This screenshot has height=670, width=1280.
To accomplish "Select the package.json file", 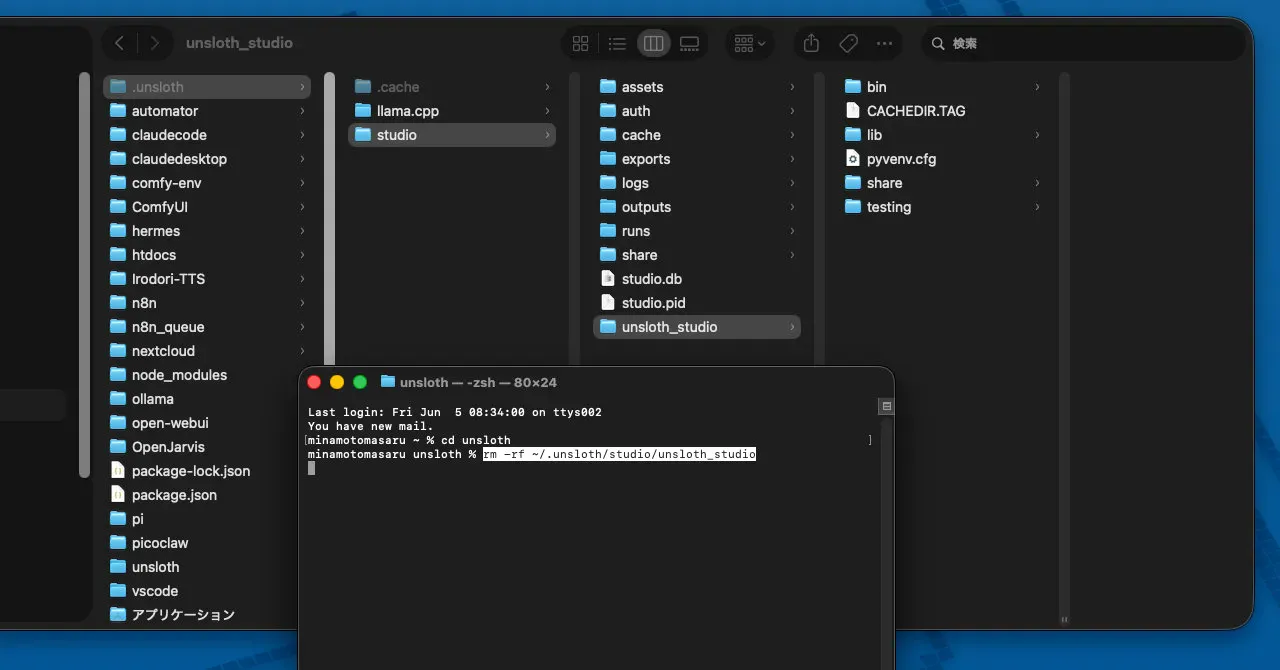I will point(200,495).
